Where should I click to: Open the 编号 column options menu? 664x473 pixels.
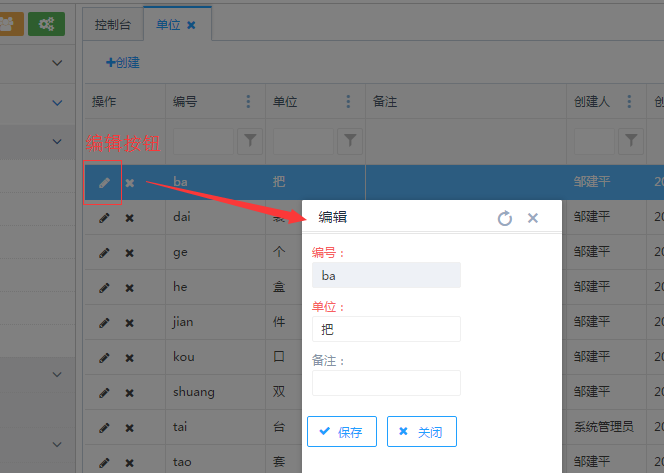pos(248,102)
